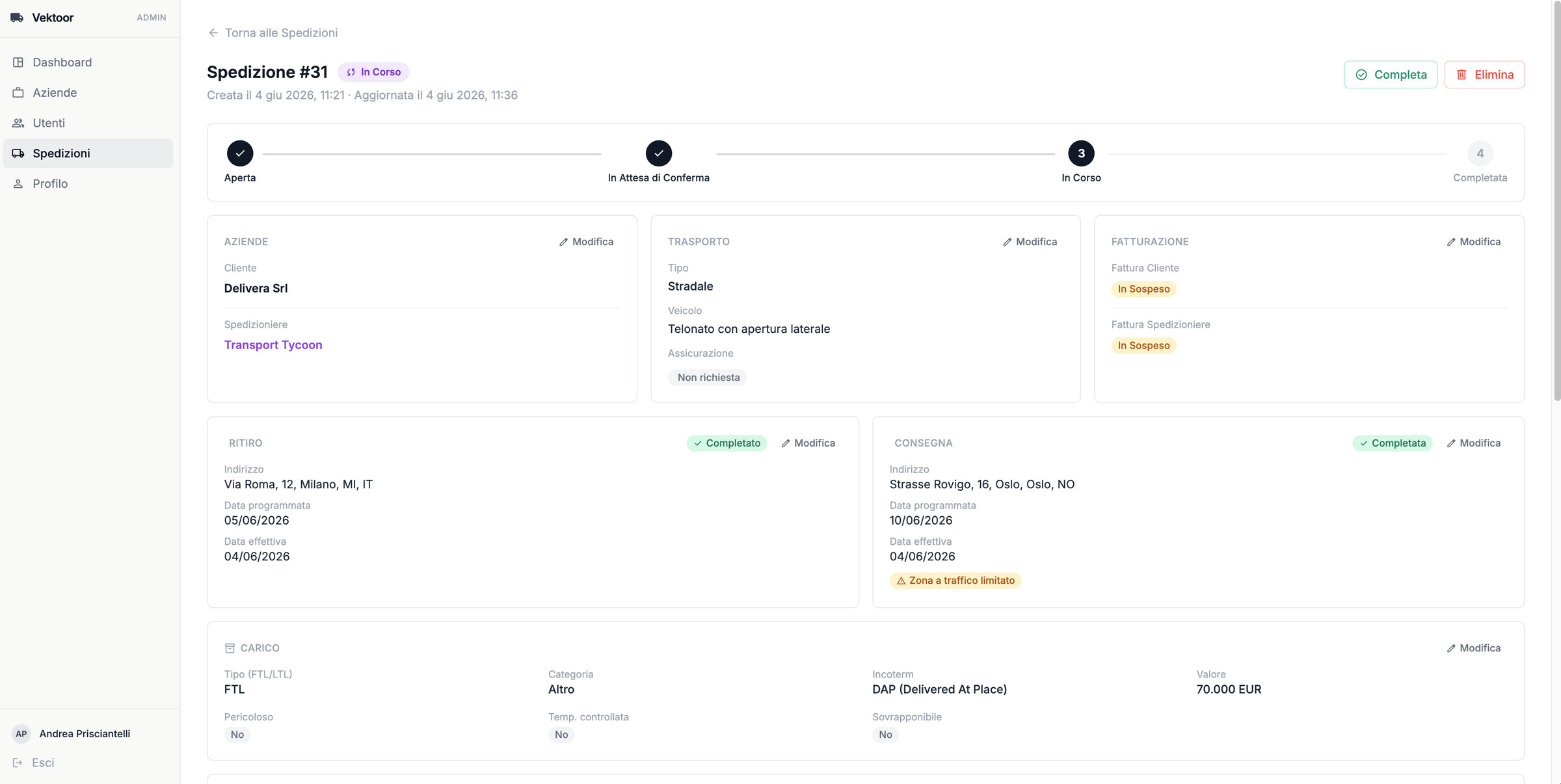Click the checkmark icon on Completa button
Screen dimensions: 1561x784
point(1361,75)
